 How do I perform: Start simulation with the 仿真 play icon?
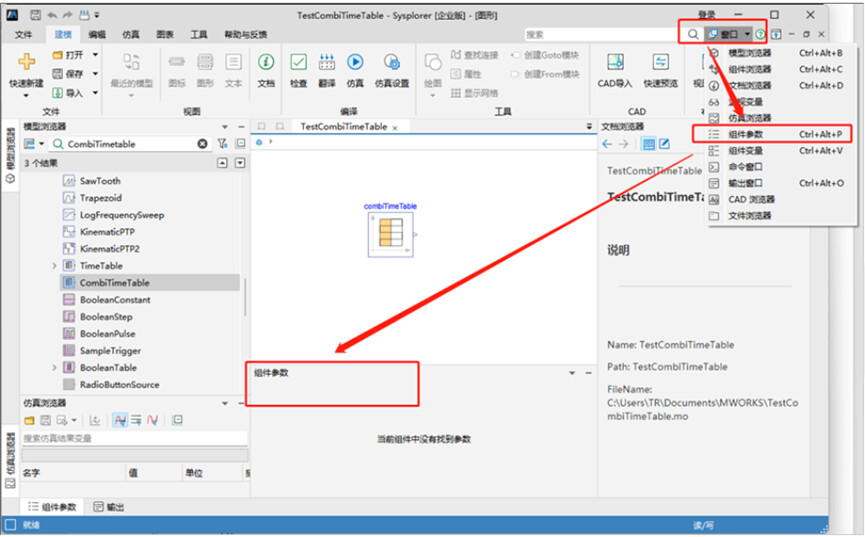tap(355, 62)
